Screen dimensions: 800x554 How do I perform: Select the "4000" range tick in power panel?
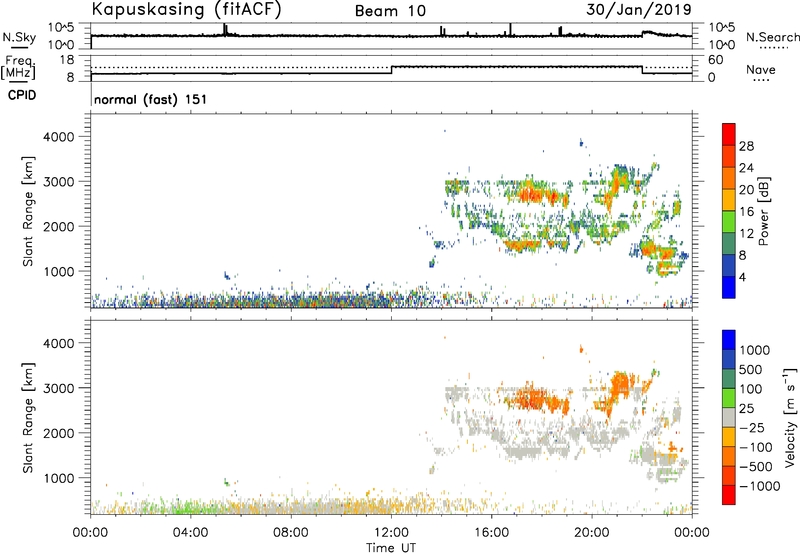[x=59, y=137]
